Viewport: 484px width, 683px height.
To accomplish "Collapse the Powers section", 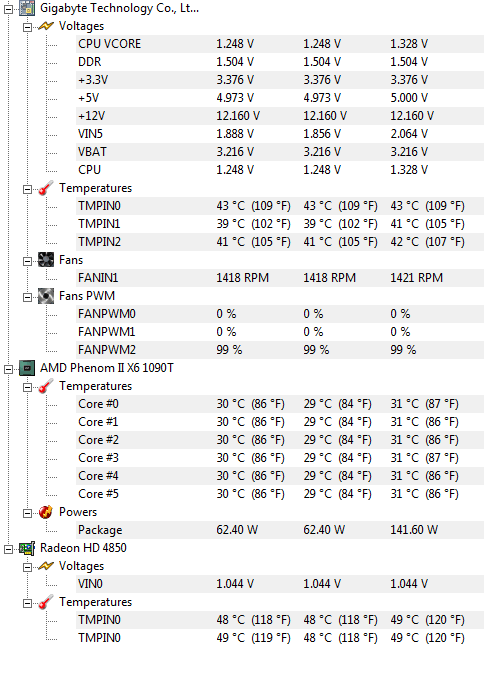I will click(x=27, y=514).
